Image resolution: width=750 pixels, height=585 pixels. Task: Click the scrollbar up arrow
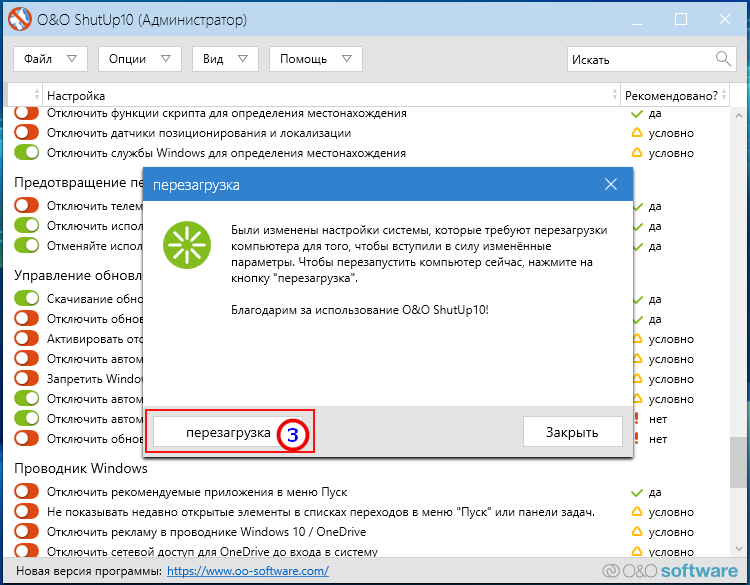click(739, 115)
